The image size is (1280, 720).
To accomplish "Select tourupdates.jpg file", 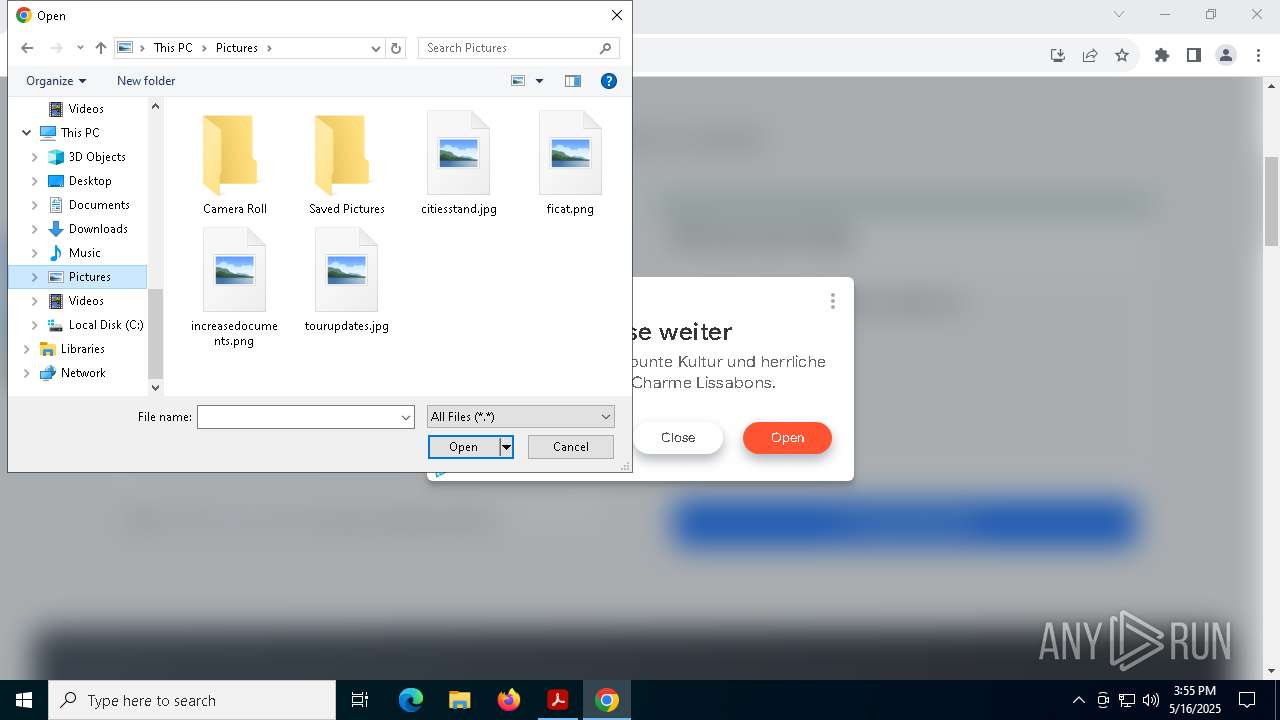I will [347, 281].
